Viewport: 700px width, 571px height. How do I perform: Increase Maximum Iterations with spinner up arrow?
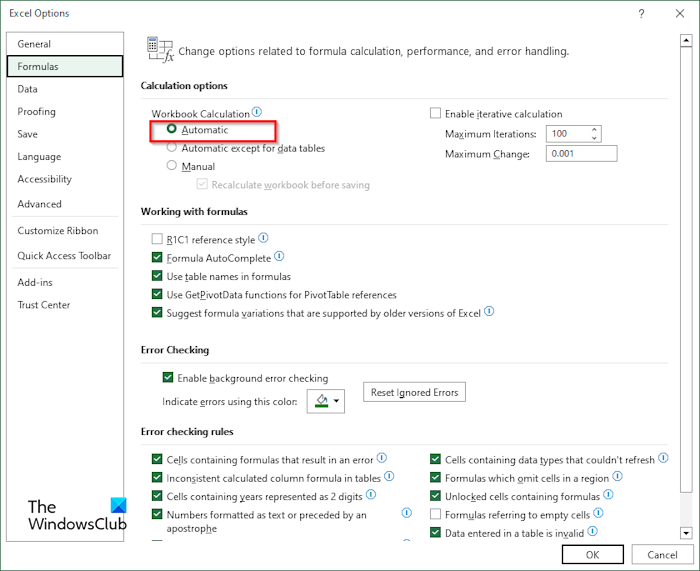(x=595, y=129)
